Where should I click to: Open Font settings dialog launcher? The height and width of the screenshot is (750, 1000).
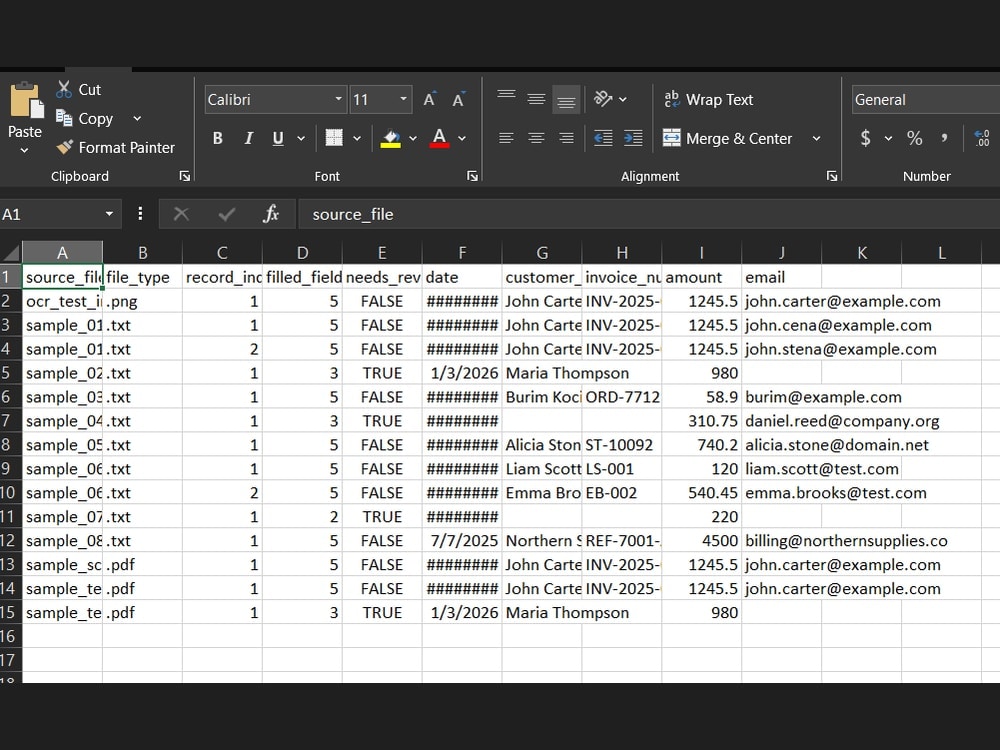tap(473, 176)
